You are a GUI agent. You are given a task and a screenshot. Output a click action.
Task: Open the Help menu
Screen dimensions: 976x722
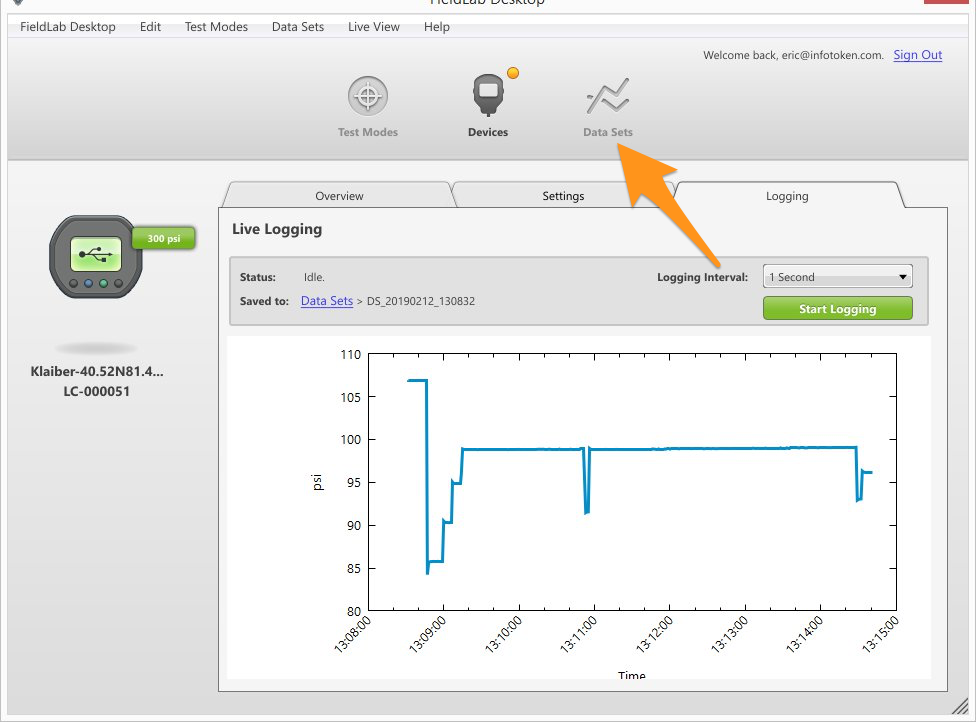(436, 27)
